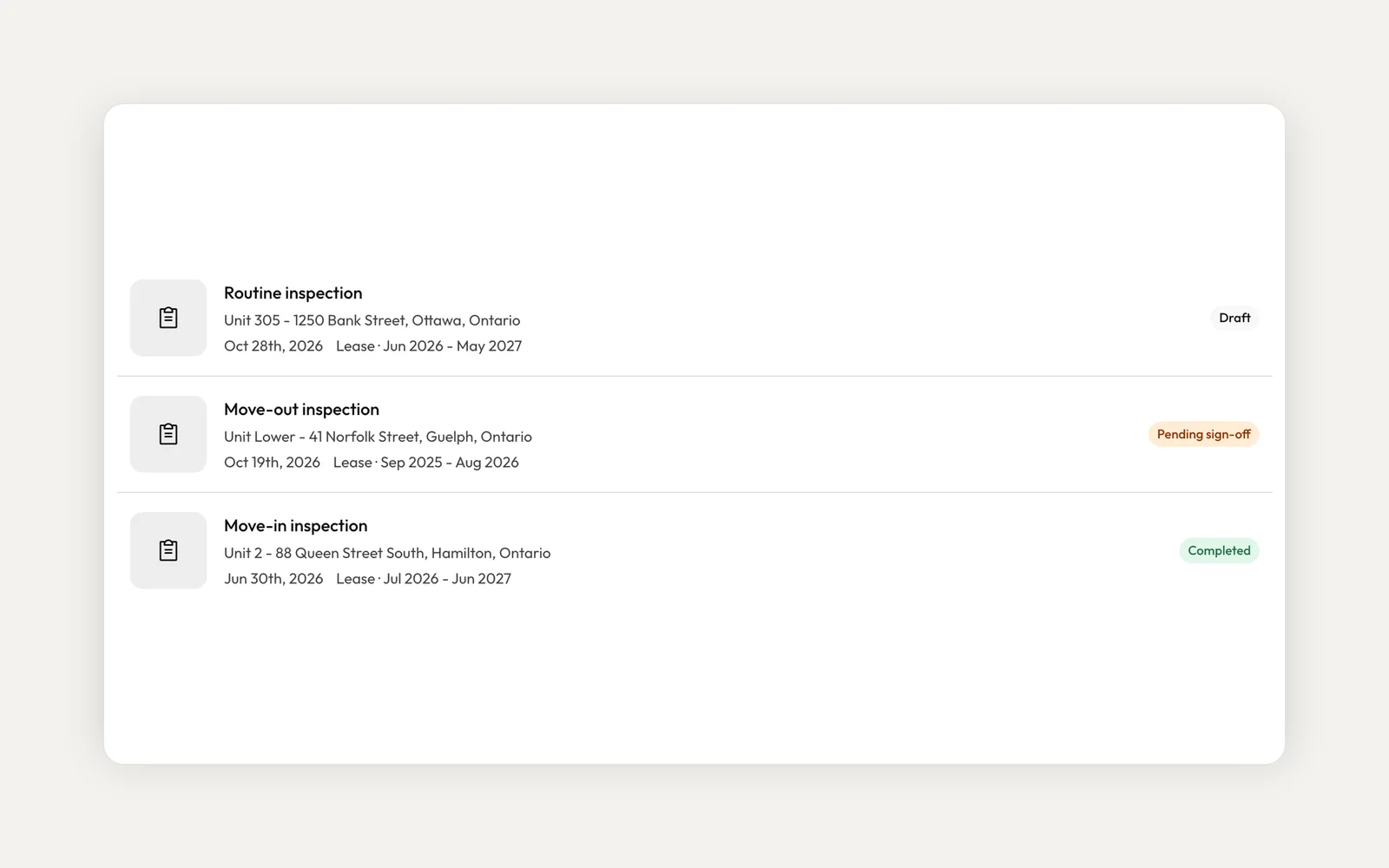Click the Jul 2026 - Jun 2027 lease term
This screenshot has height=868, width=1389.
pos(447,579)
